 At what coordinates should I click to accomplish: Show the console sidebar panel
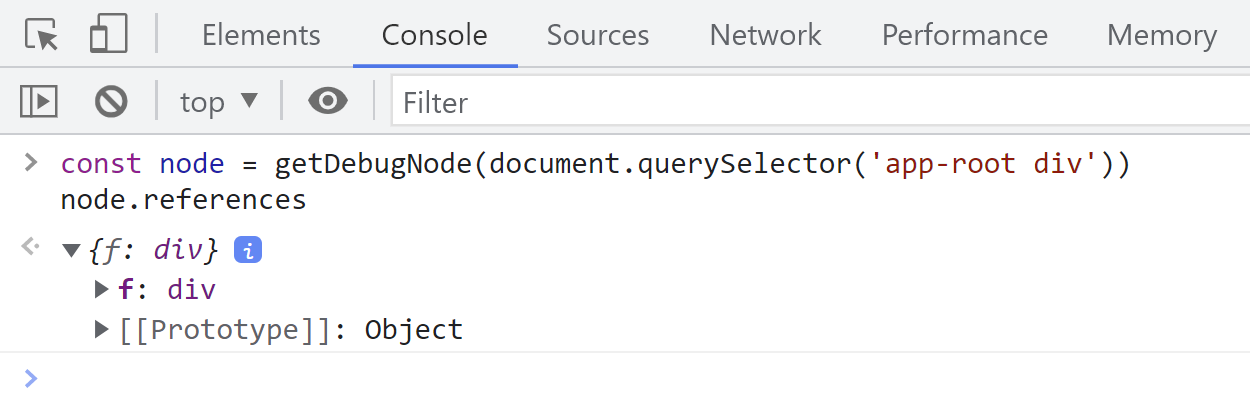click(39, 101)
